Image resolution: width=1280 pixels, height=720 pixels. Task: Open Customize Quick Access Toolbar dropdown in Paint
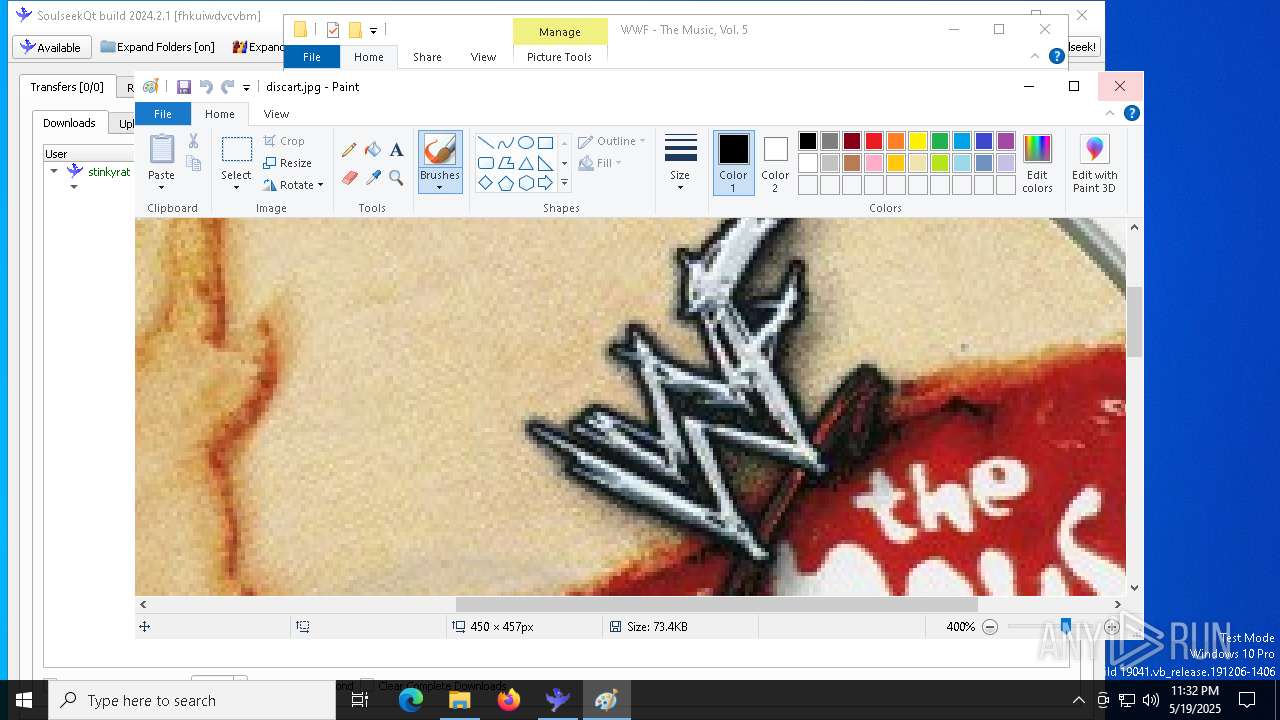(x=247, y=88)
